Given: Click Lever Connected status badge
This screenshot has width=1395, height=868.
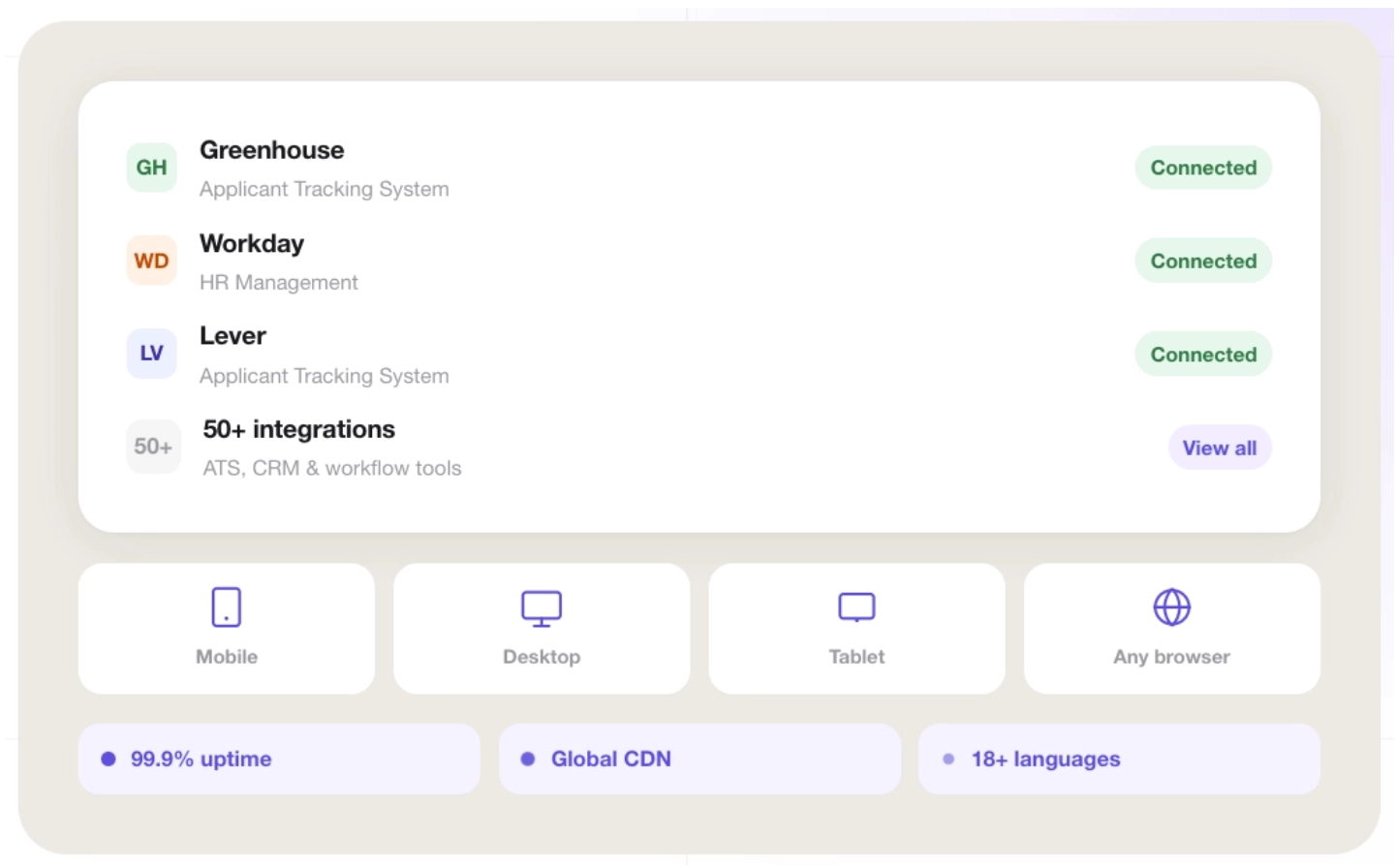Looking at the screenshot, I should point(1203,355).
